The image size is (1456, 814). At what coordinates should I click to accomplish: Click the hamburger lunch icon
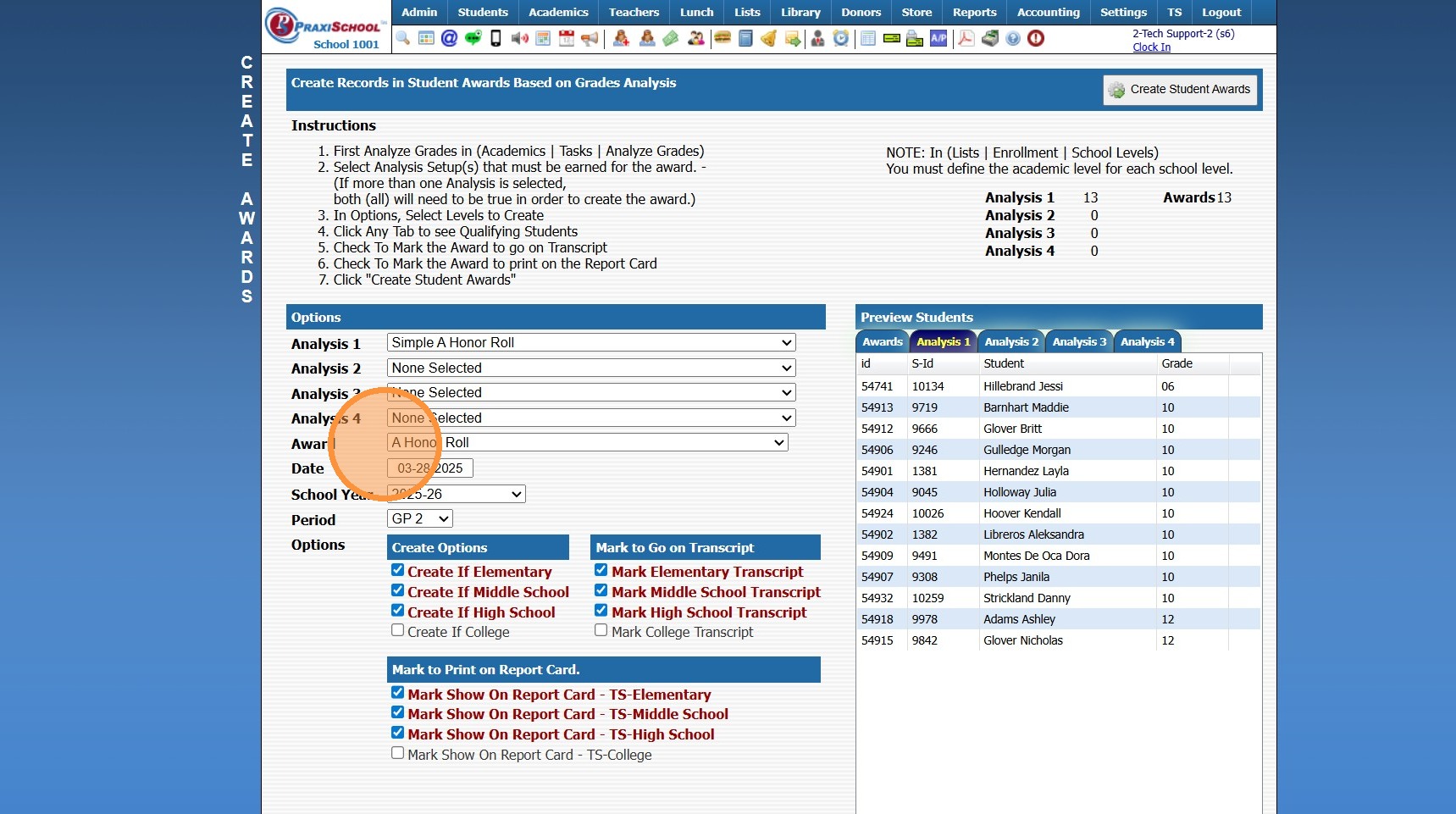click(x=722, y=38)
